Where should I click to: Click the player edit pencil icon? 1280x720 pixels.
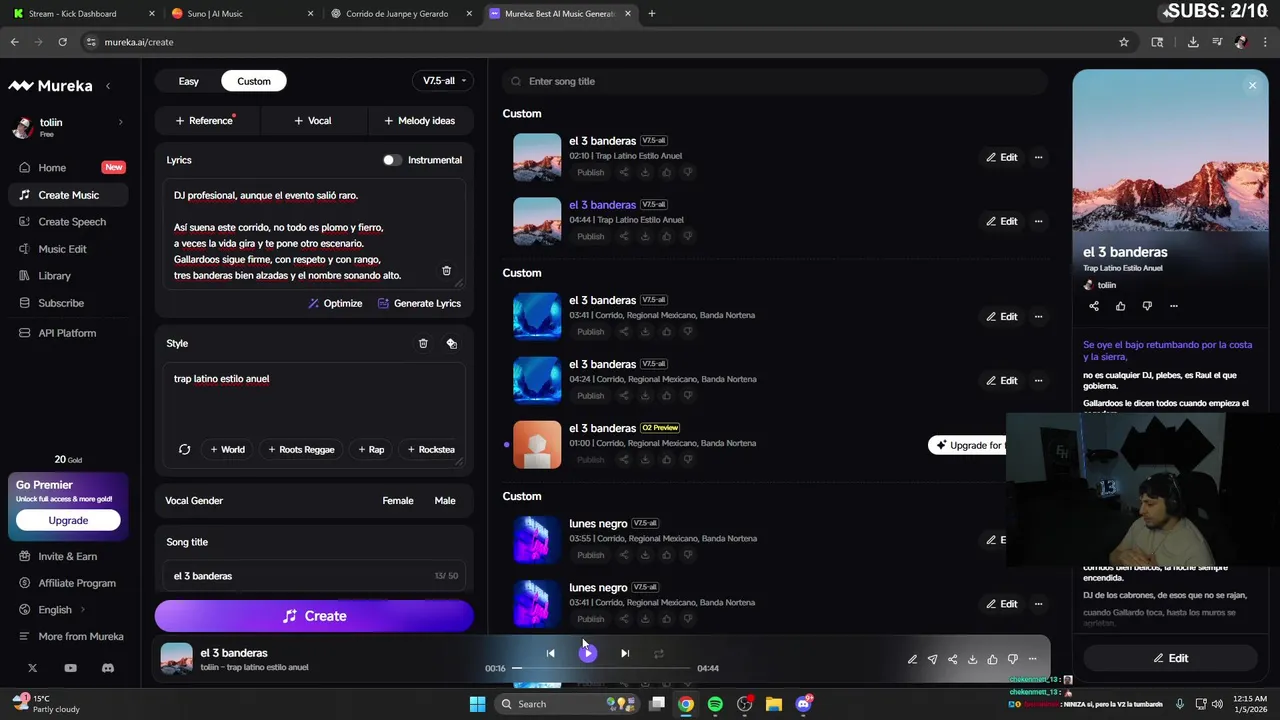pos(912,659)
